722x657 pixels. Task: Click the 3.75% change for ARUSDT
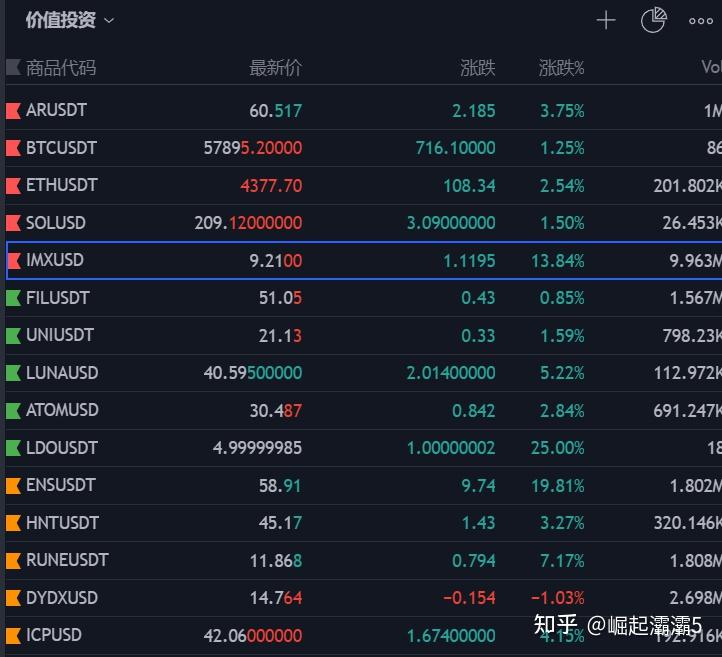coord(562,110)
